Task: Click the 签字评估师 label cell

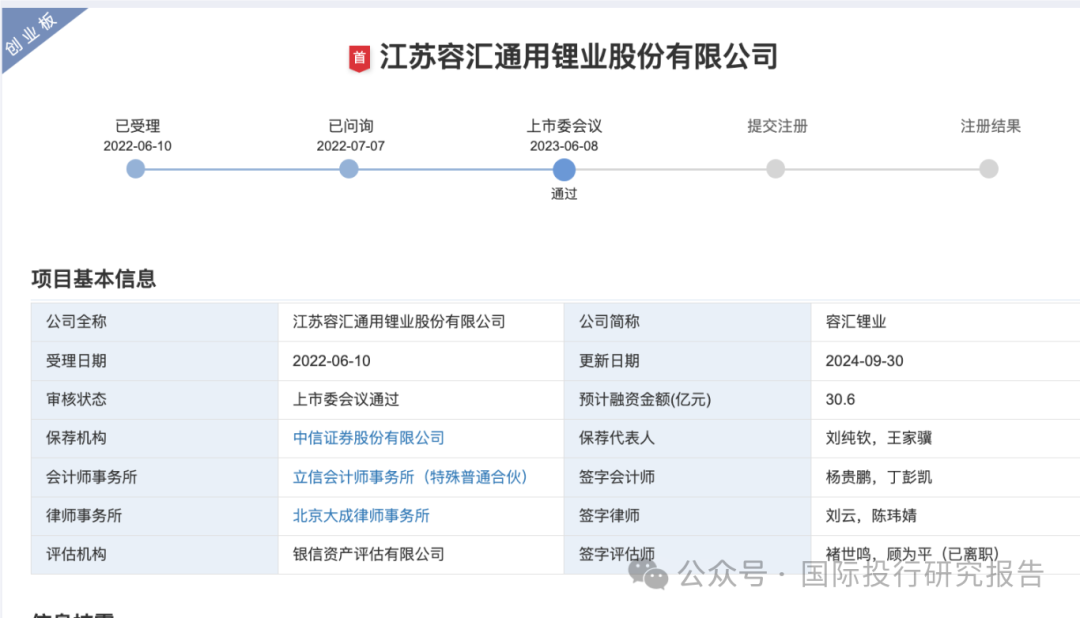Action: click(x=687, y=555)
